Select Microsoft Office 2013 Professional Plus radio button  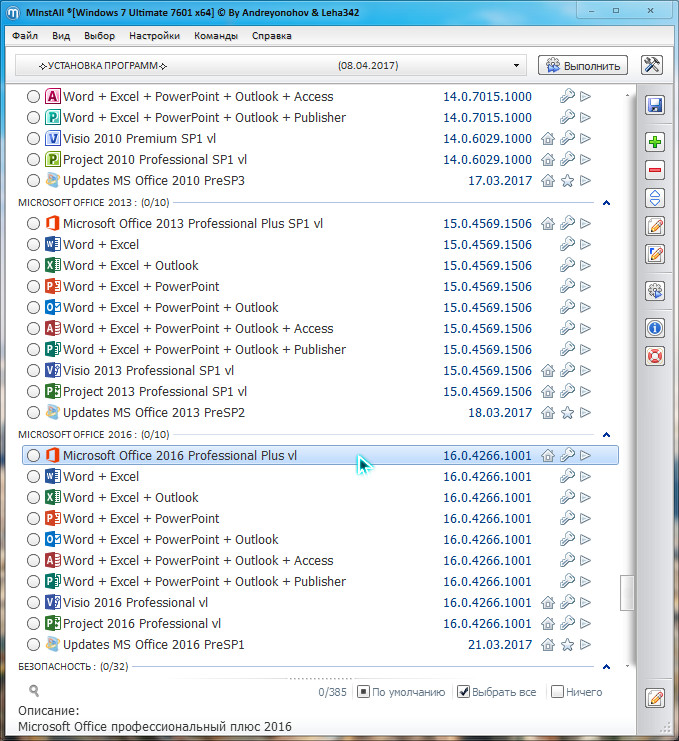pyautogui.click(x=33, y=224)
